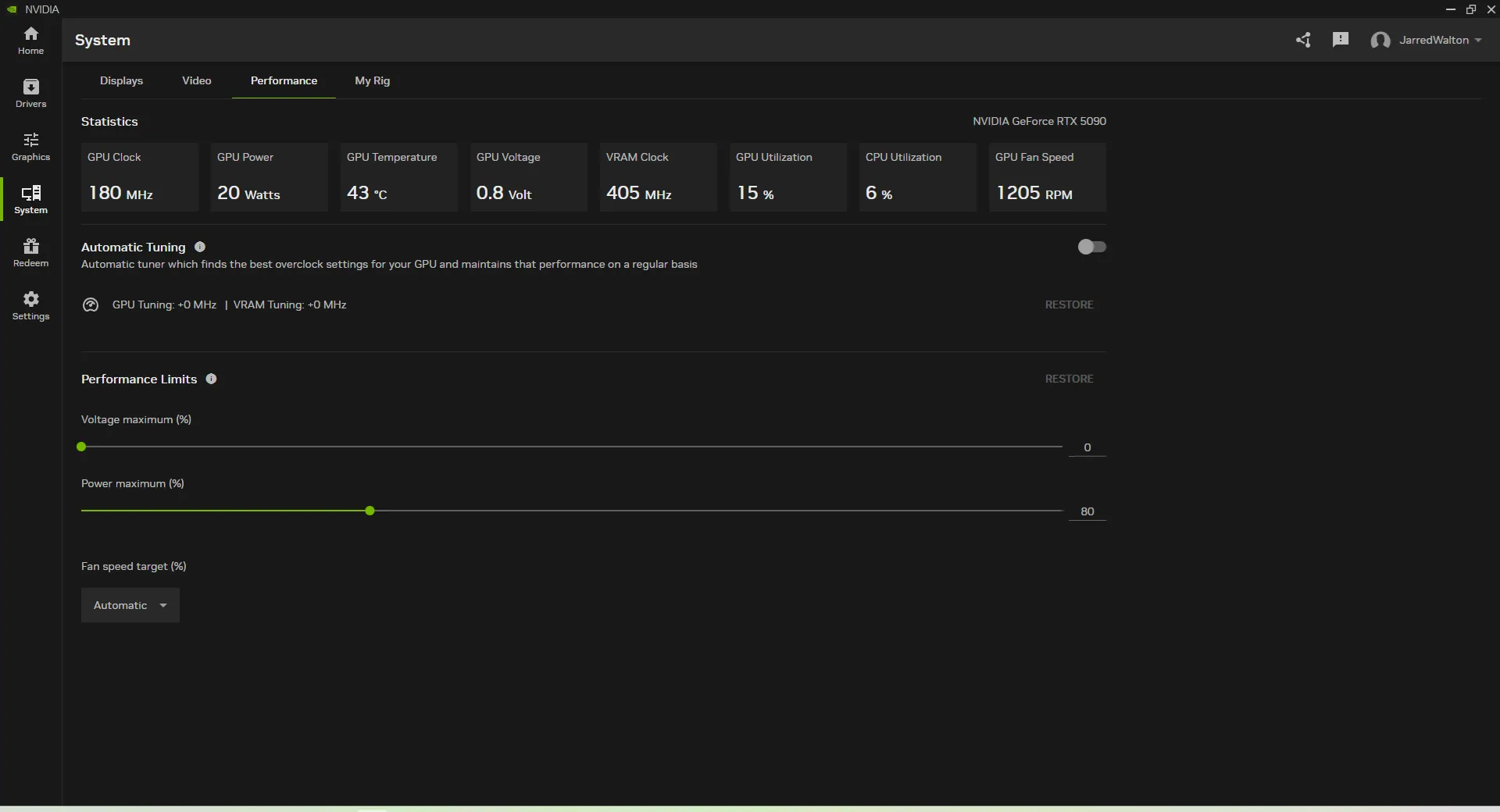Open the Drivers sidebar section
The image size is (1500, 812).
31,94
